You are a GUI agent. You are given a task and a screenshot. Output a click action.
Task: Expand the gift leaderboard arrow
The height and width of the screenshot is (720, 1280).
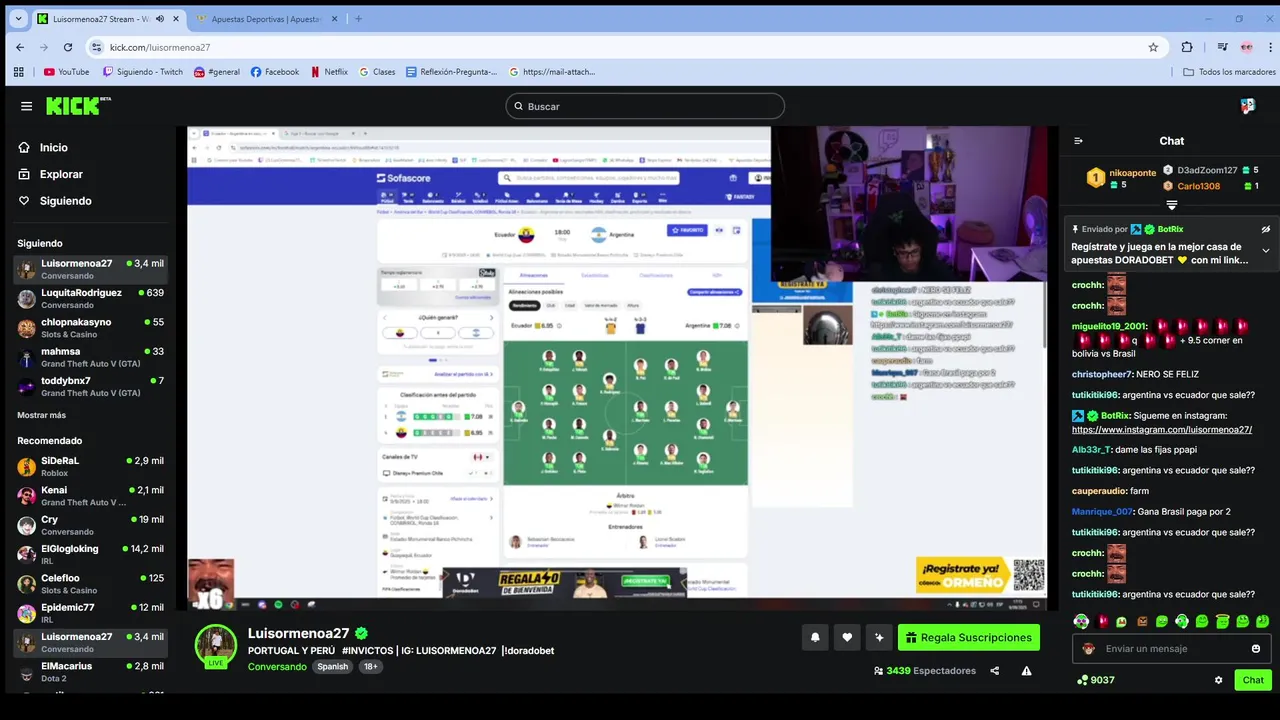1172,205
